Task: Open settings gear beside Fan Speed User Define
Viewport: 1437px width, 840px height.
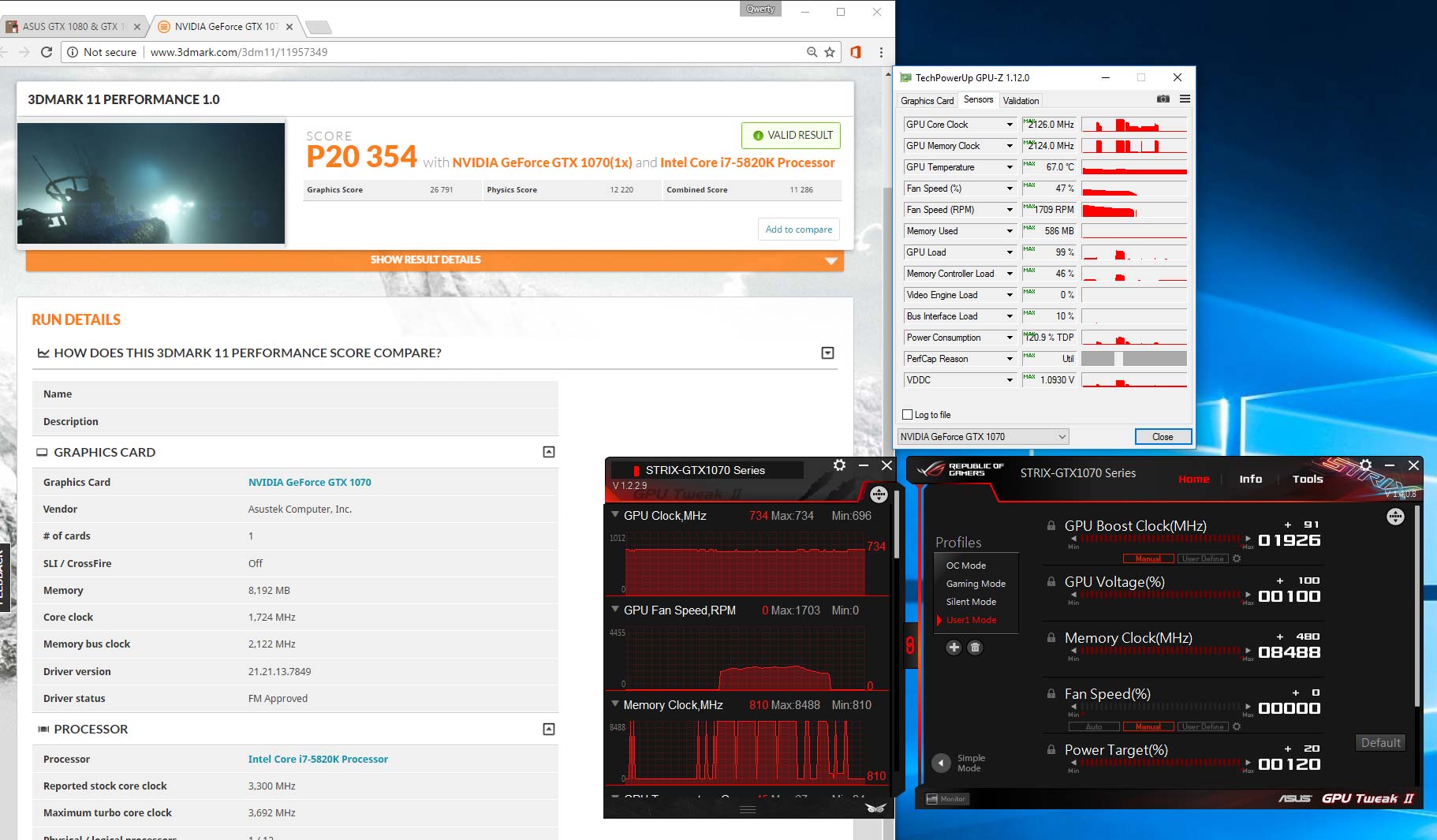Action: point(1237,726)
